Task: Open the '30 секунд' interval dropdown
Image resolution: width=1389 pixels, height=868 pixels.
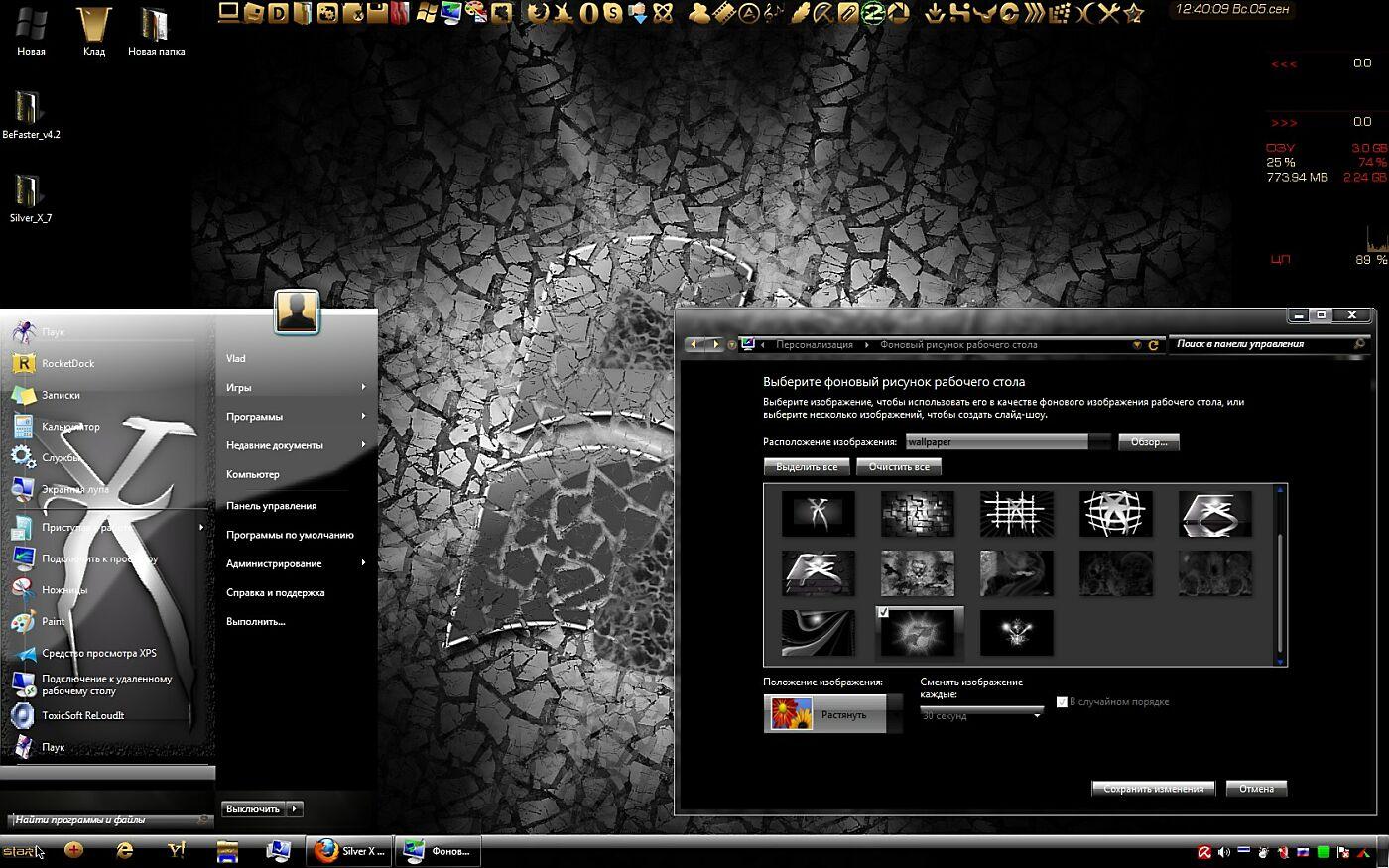Action: coord(982,715)
